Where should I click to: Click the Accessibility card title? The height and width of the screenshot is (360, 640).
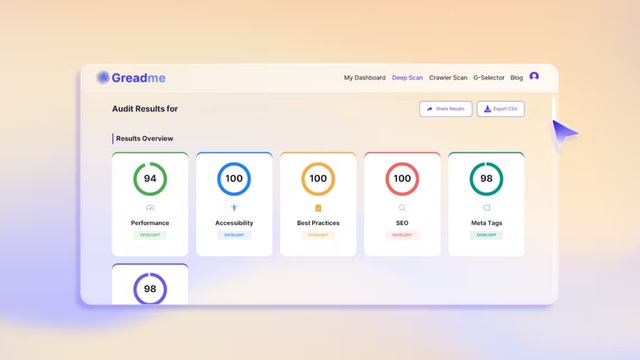tap(234, 223)
